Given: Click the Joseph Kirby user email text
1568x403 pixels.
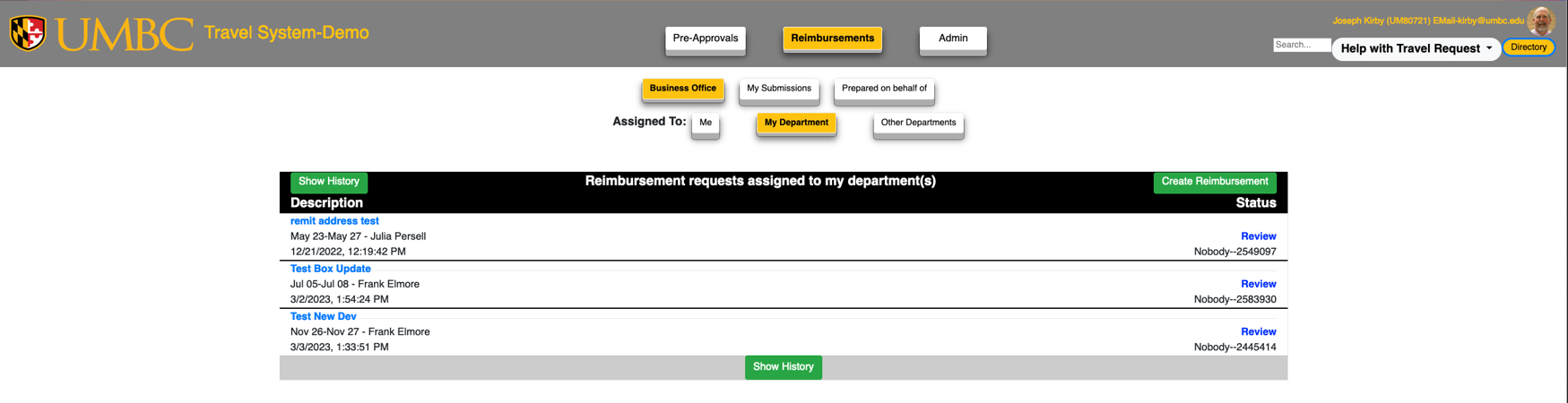Looking at the screenshot, I should [x=1428, y=21].
